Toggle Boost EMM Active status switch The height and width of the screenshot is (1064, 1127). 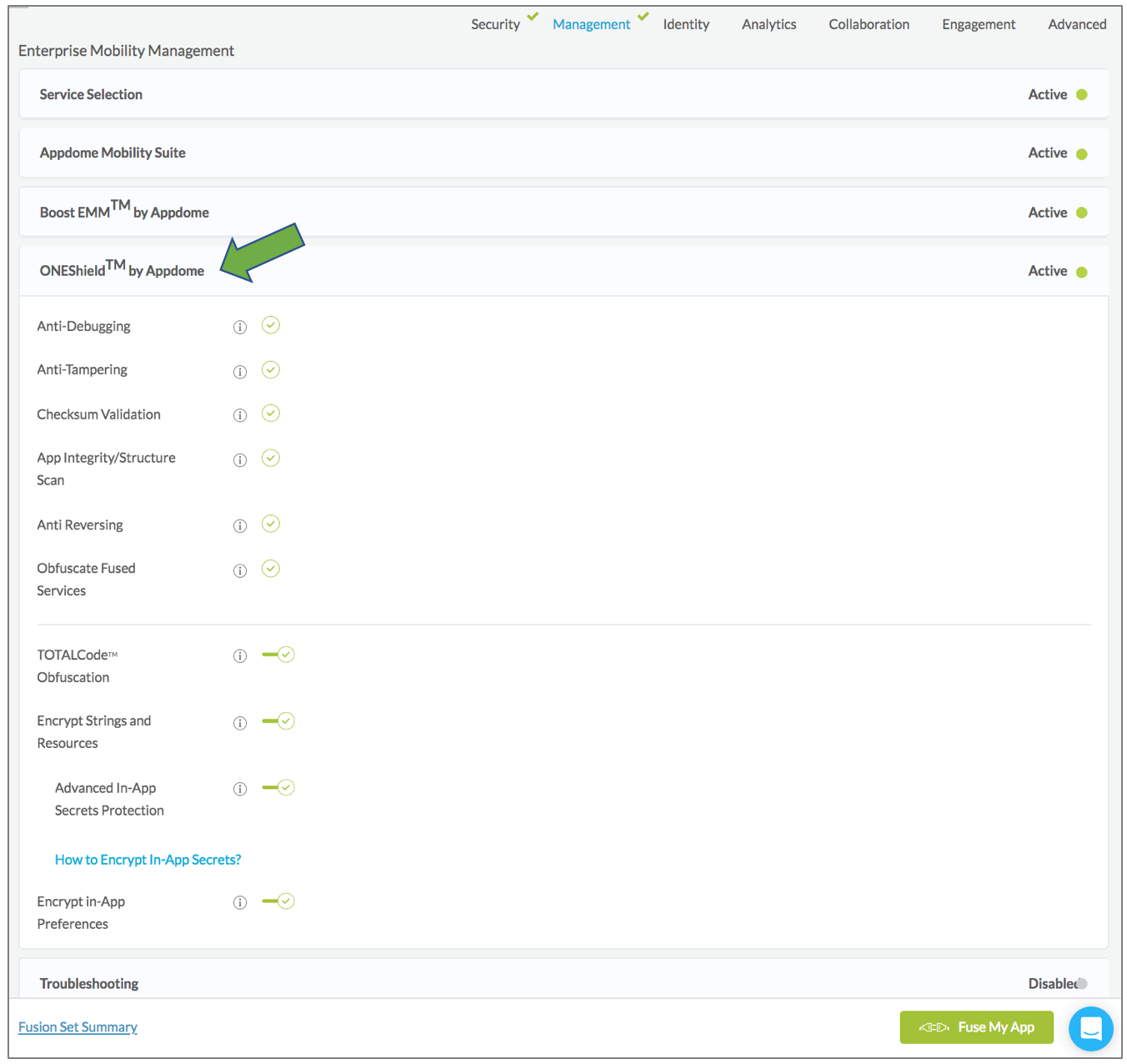click(x=1082, y=213)
